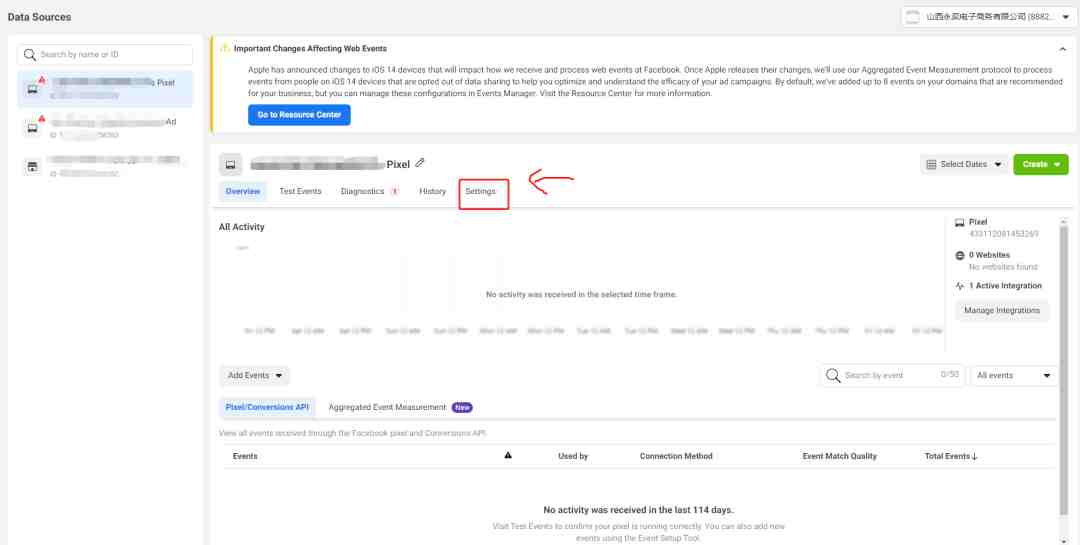Select first pixel data source icon

[32, 89]
